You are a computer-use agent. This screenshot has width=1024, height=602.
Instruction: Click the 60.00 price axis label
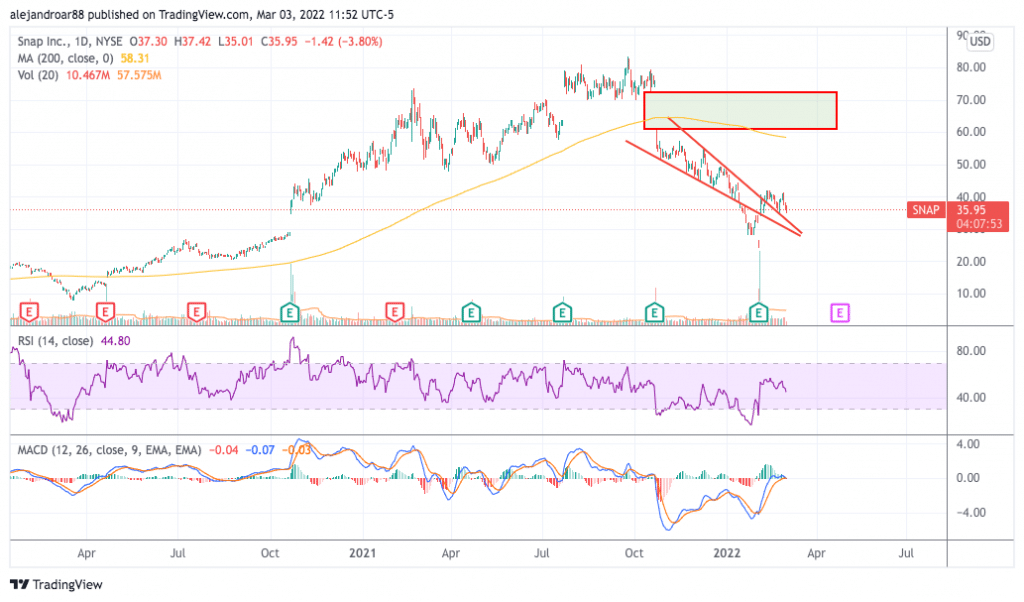pos(971,132)
